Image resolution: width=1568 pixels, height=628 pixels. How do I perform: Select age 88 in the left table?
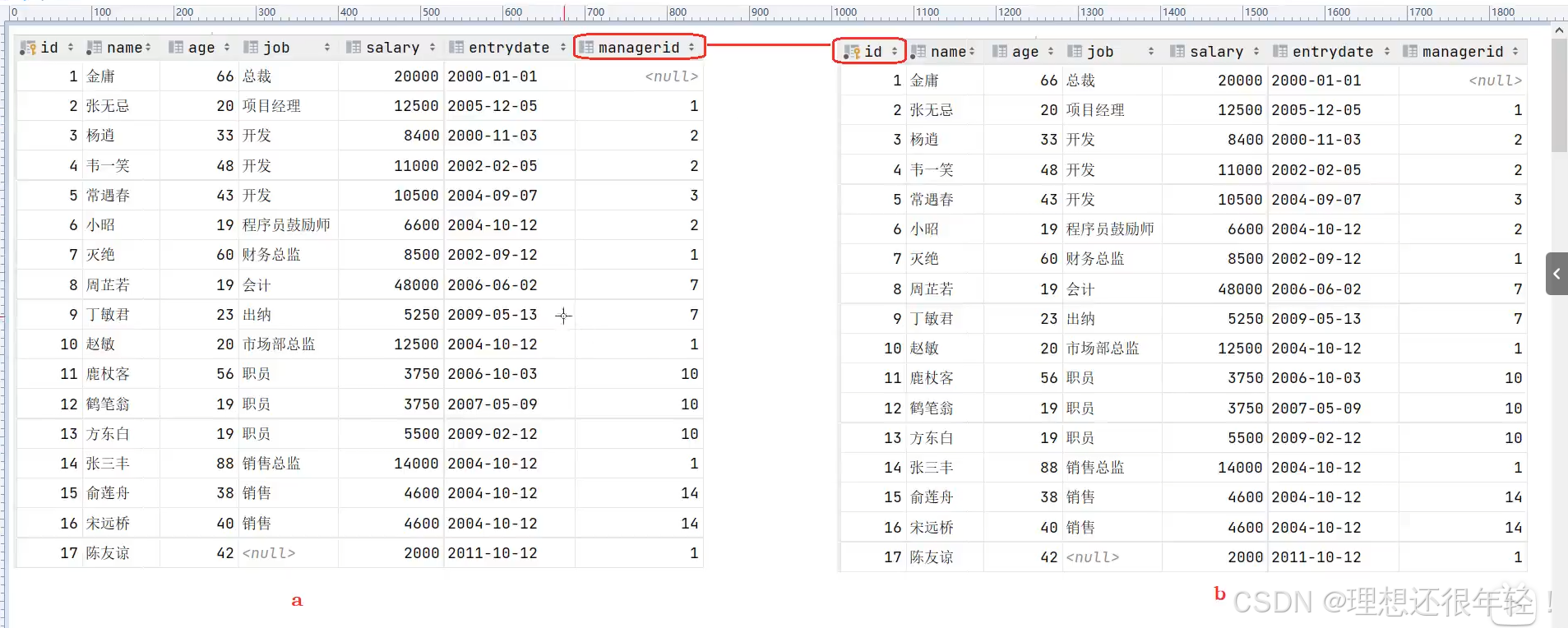225,464
